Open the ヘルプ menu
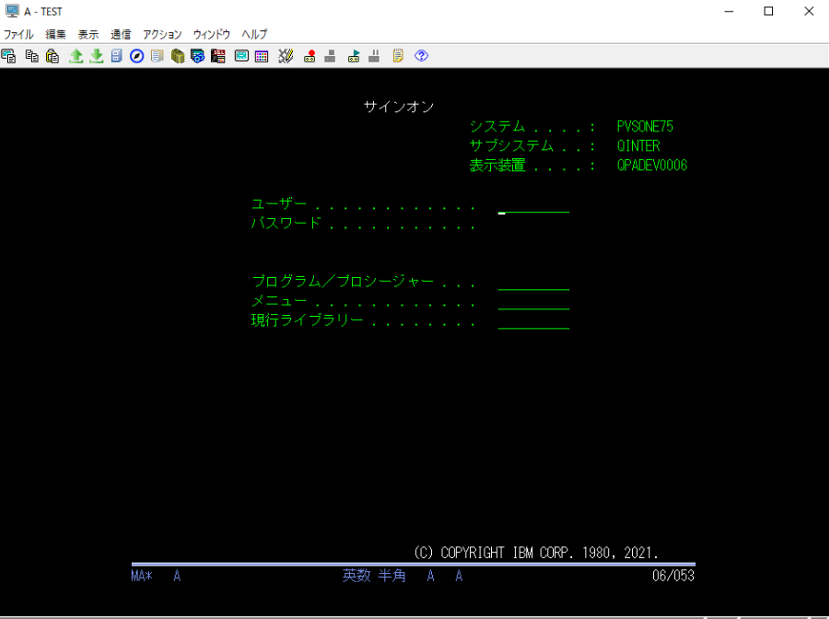 (254, 34)
